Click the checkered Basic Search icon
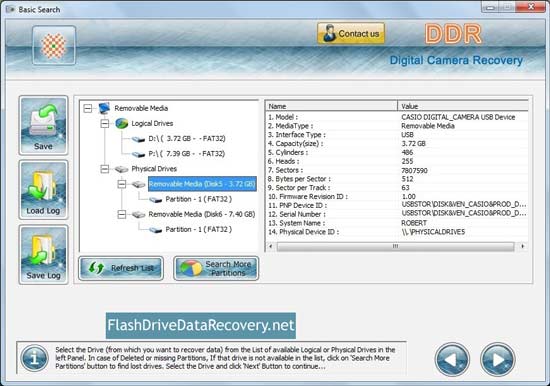Image resolution: width=550 pixels, height=386 pixels. pos(54,45)
